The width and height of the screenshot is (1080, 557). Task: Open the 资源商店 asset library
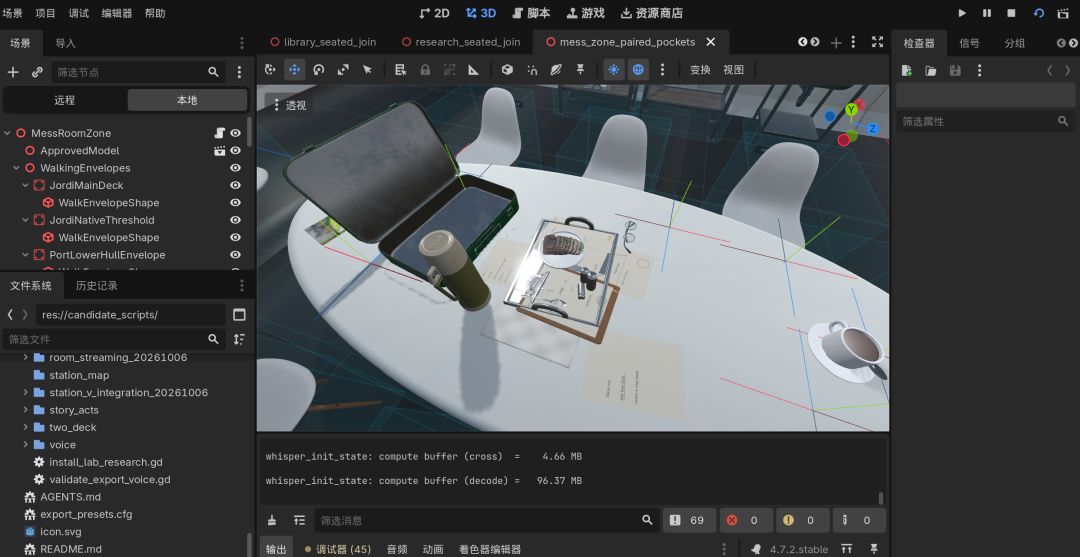652,13
